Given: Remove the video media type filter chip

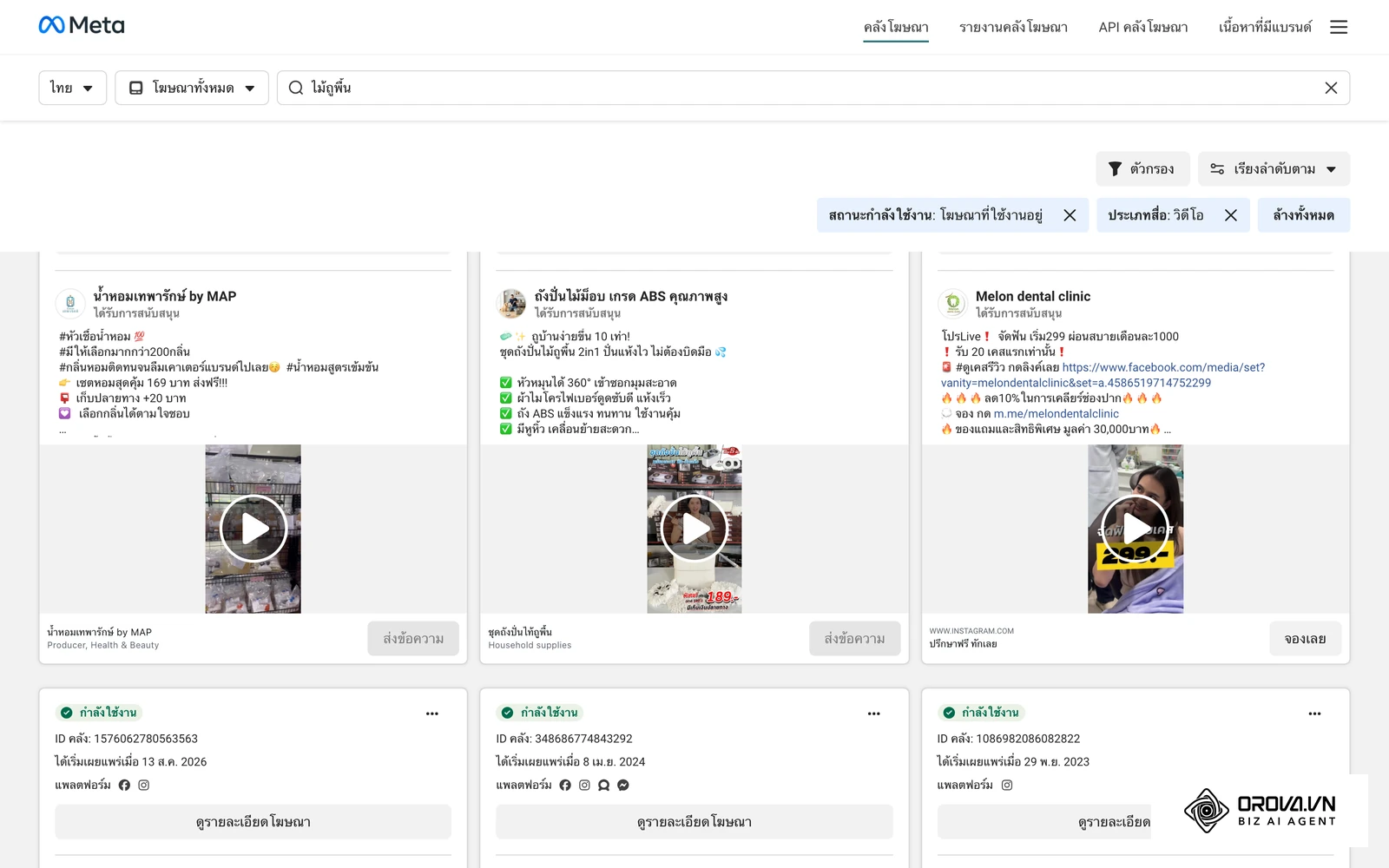Looking at the screenshot, I should 1231,215.
